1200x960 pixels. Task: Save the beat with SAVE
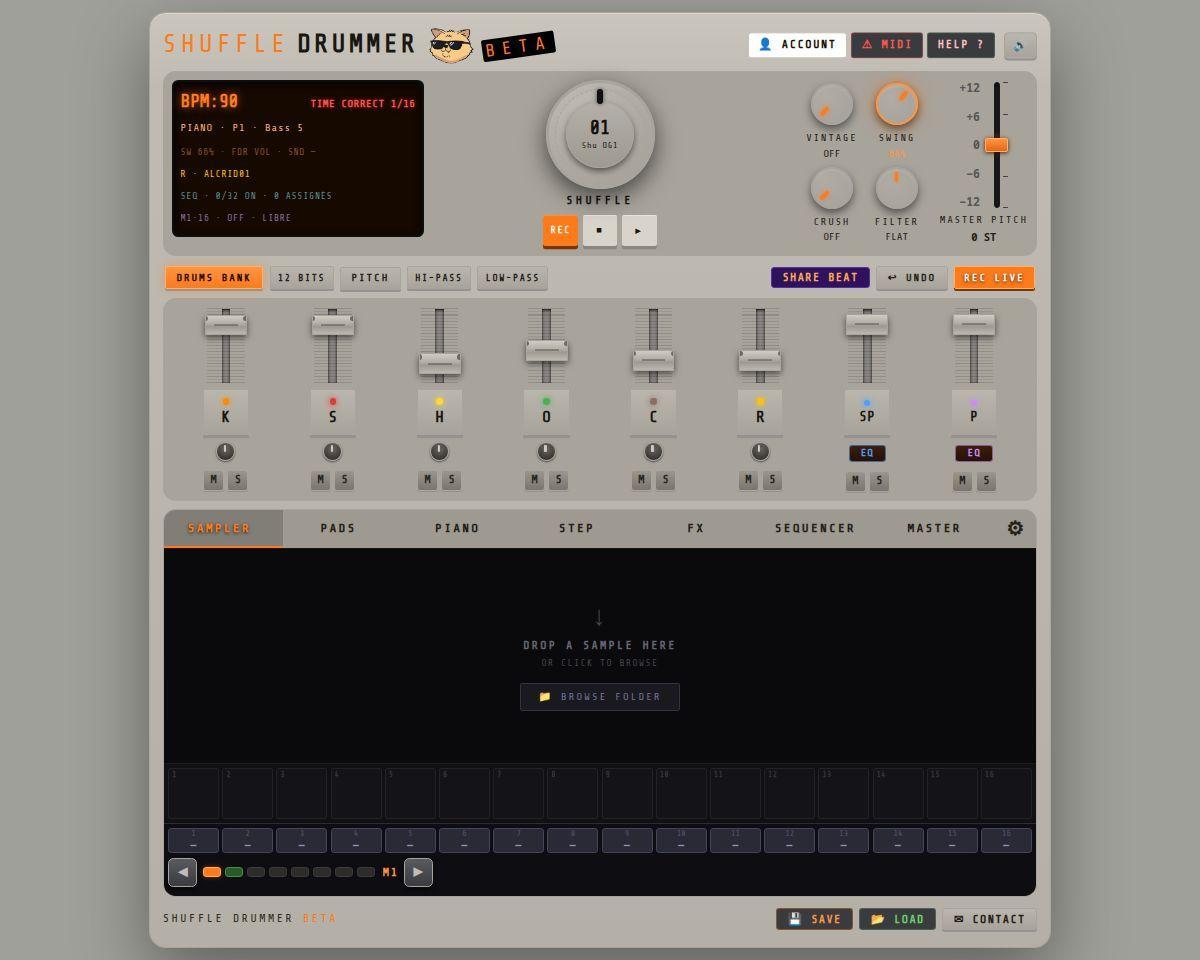point(814,919)
